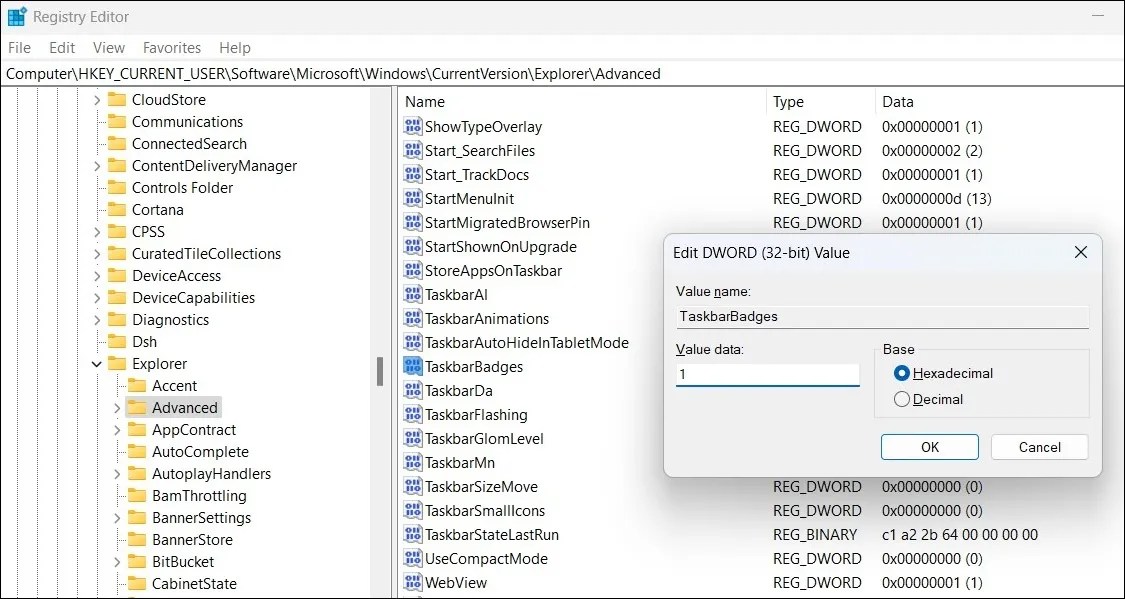
Task: Click the data 'c1 a2 2b 64 00 00 00 00'
Action: 960,535
